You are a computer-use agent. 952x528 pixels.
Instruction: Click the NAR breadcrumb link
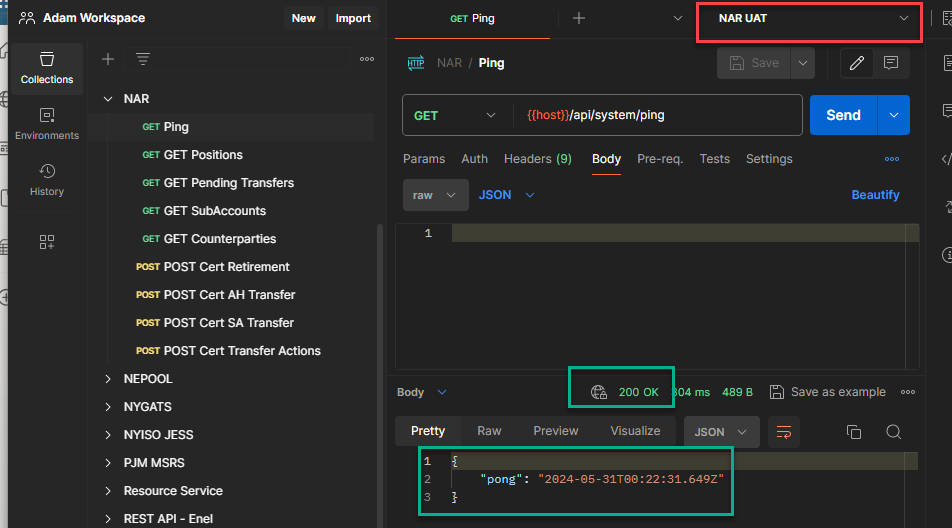[x=449, y=63]
